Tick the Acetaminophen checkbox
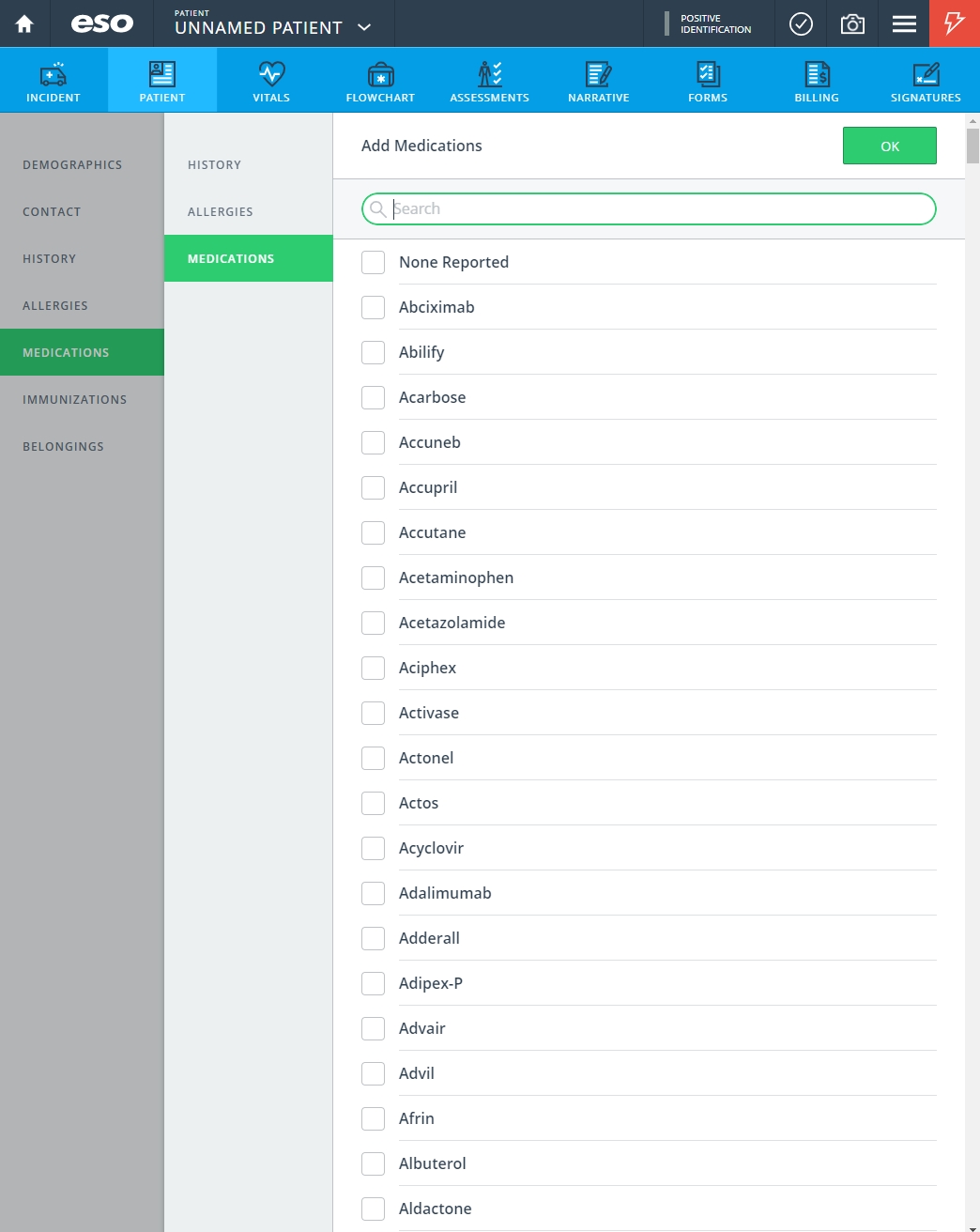 click(373, 577)
